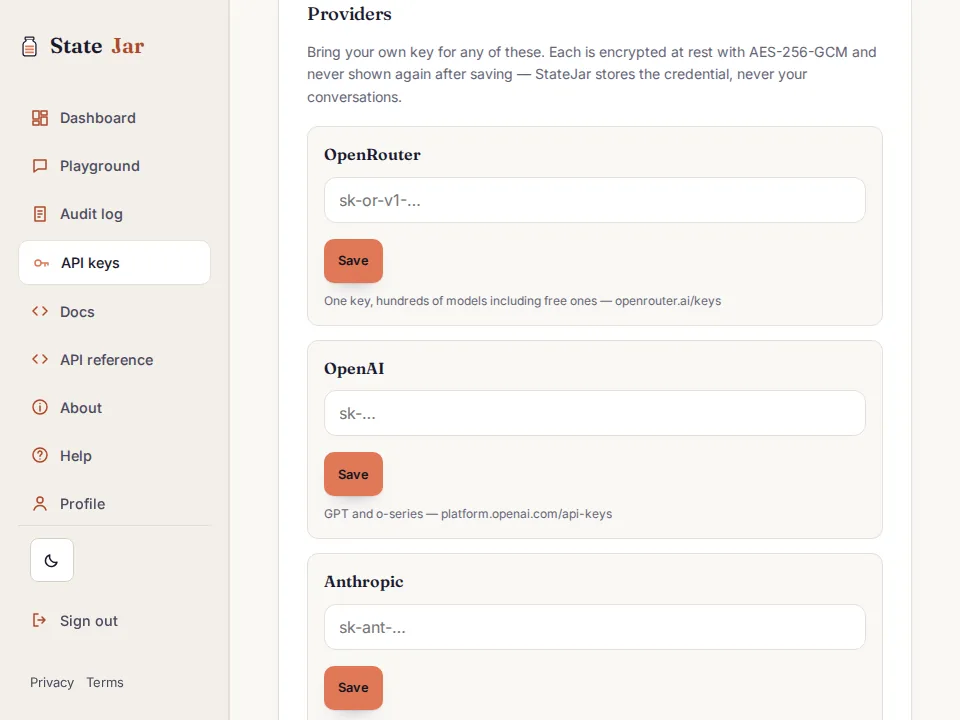The image size is (960, 720).
Task: Click the State Jar logo icon
Action: (x=29, y=46)
